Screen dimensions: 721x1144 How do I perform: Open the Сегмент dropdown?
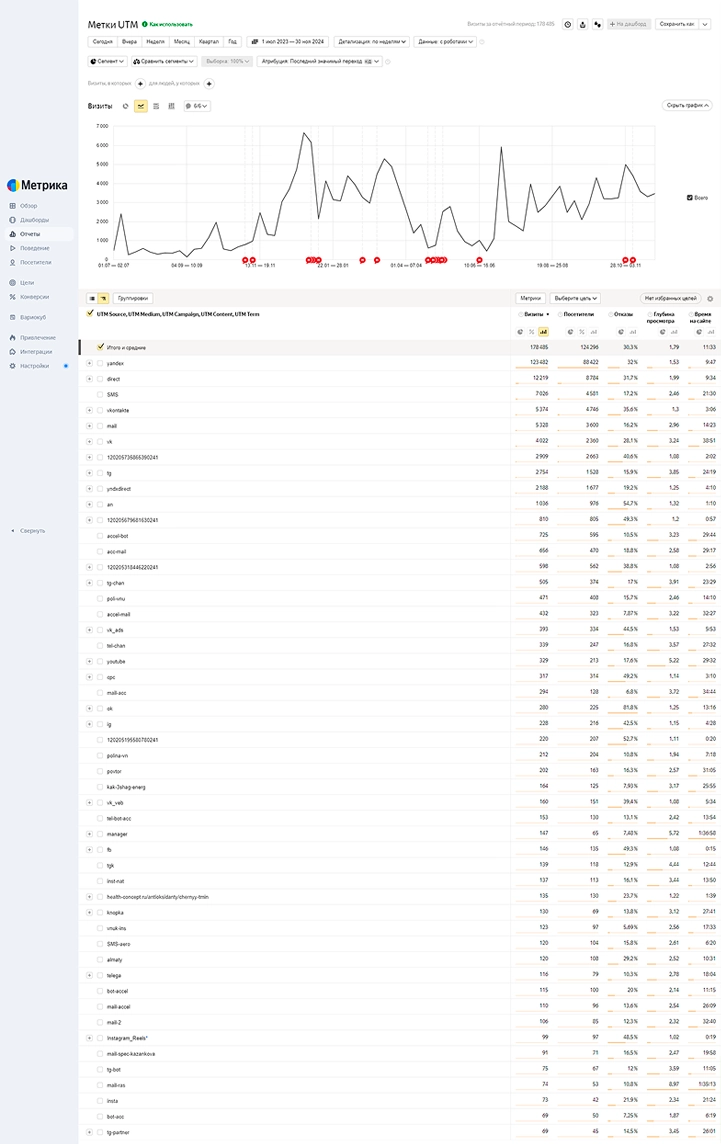(107, 61)
